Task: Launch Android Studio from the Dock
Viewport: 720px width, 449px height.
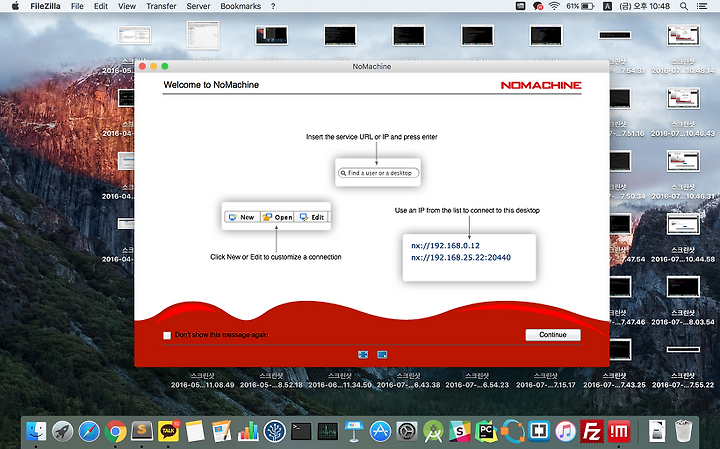Action: coord(433,432)
